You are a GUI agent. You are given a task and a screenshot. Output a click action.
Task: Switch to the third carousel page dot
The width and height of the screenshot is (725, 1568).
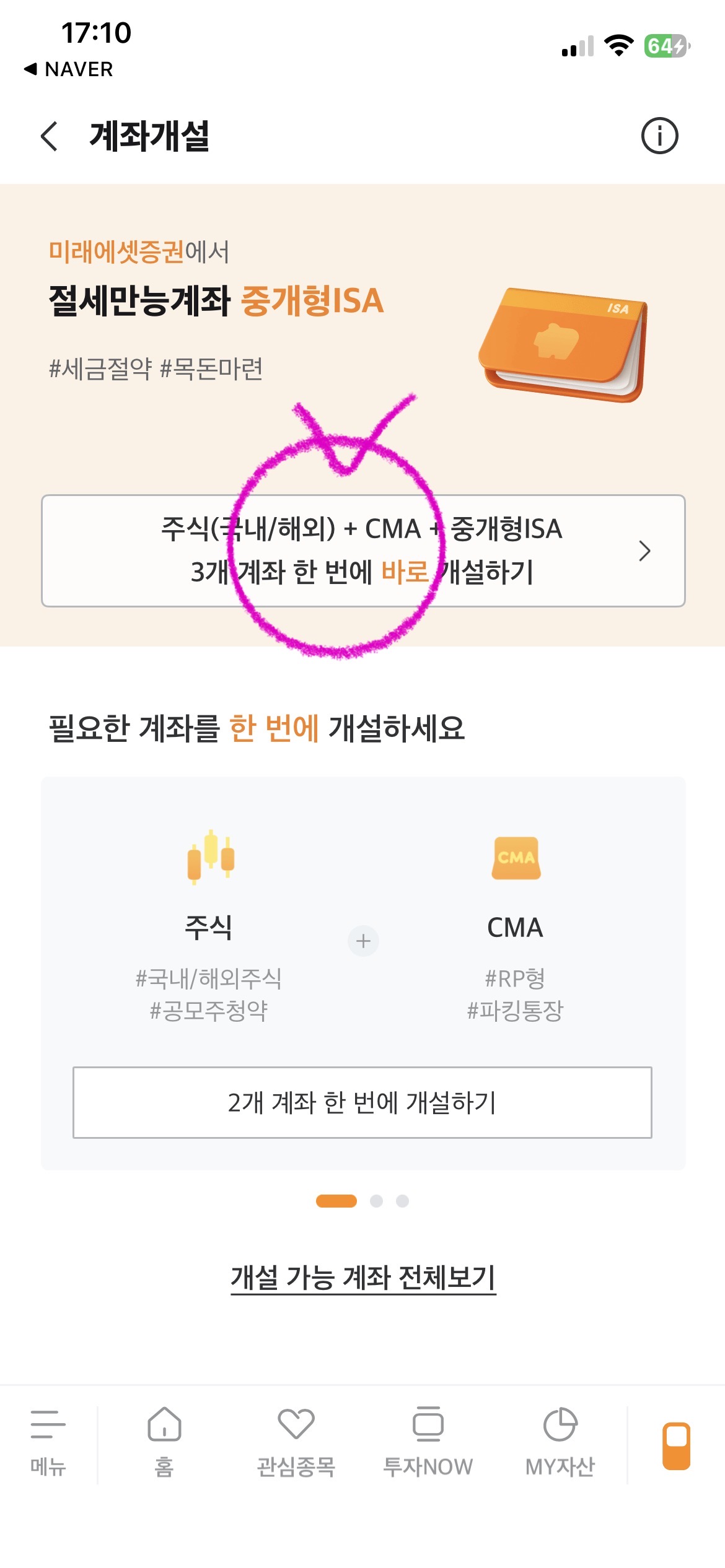click(x=402, y=1201)
